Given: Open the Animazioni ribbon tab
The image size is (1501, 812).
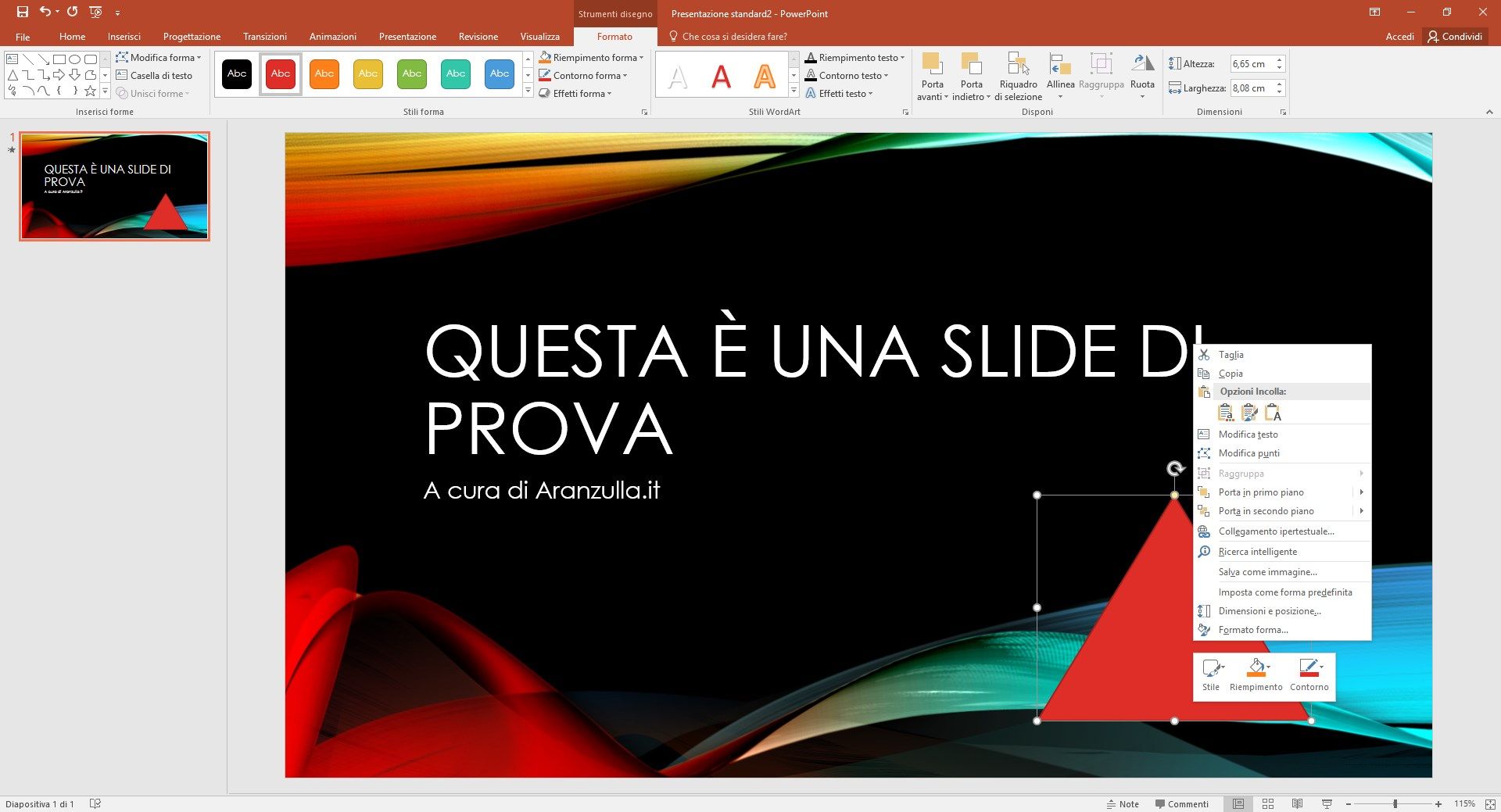Looking at the screenshot, I should tap(332, 36).
